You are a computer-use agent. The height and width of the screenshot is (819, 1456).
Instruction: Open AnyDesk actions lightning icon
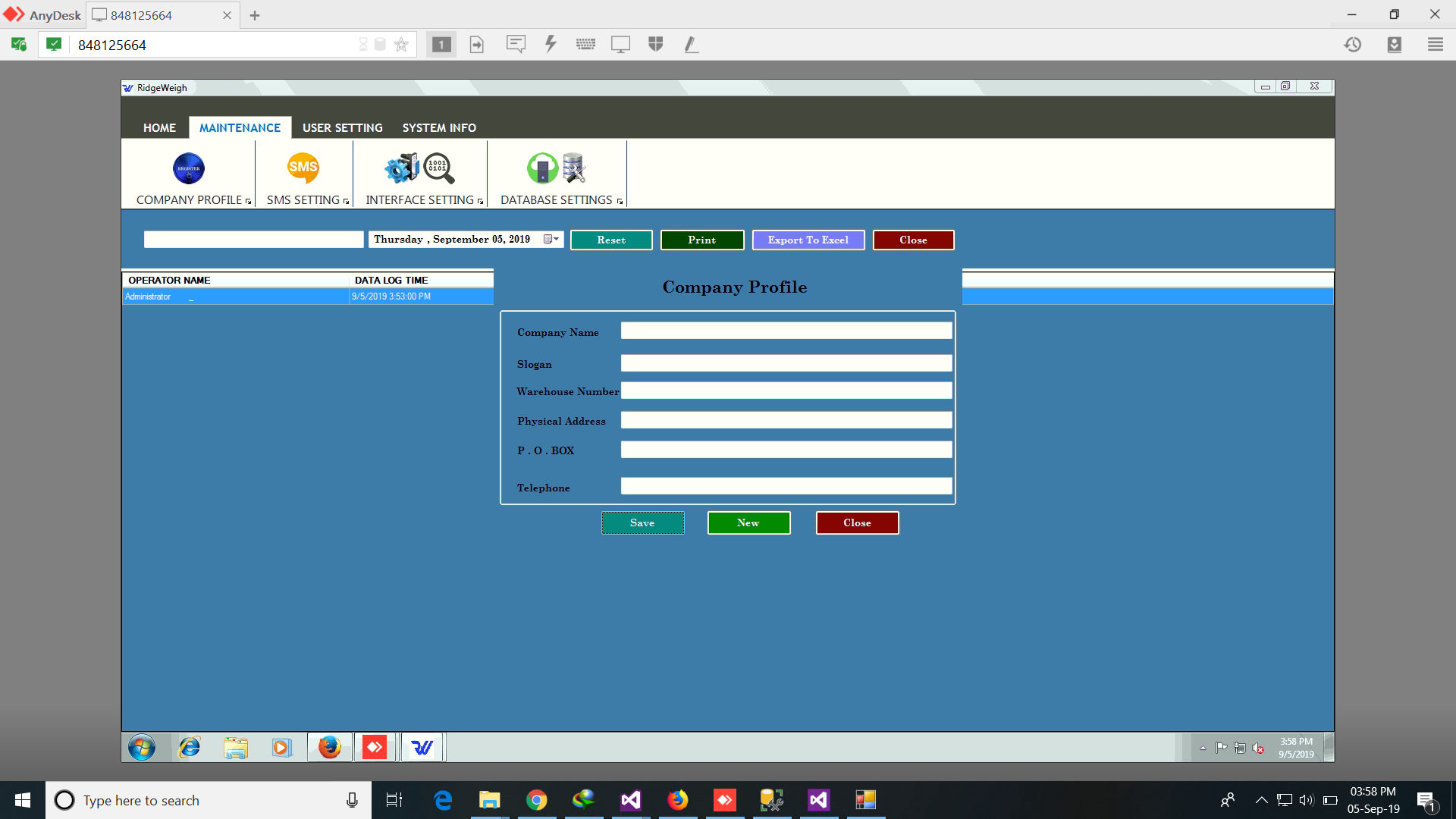tap(551, 44)
